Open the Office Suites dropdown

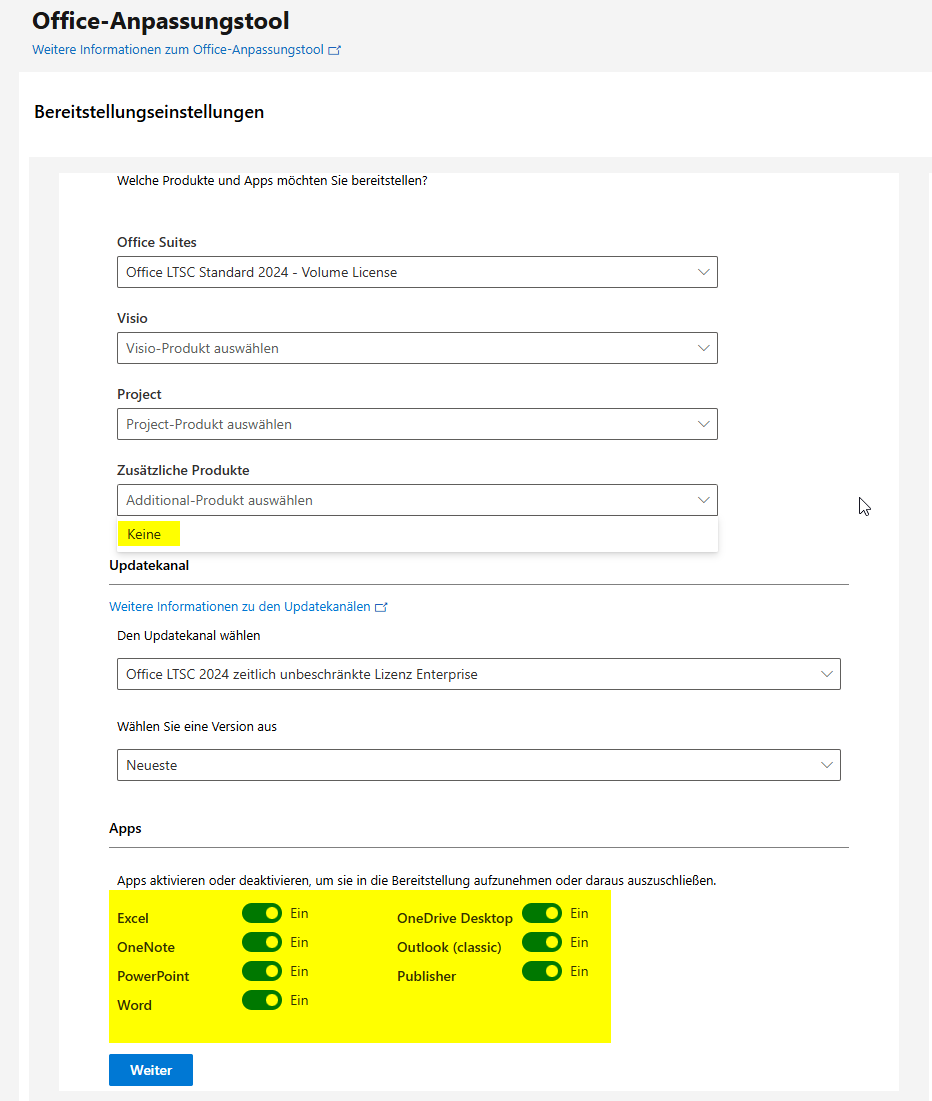(417, 272)
